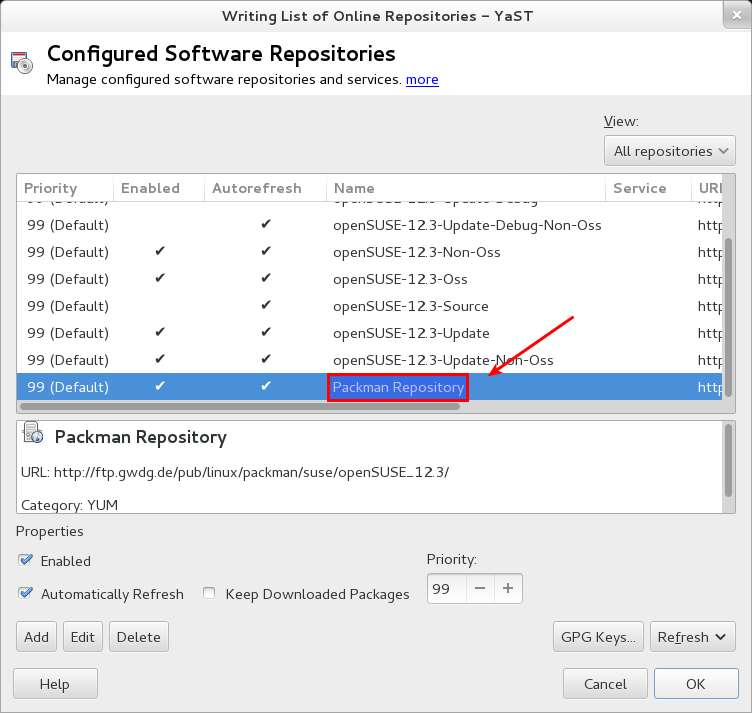The width and height of the screenshot is (752, 713).
Task: Click the repository list horizontal scrollbar
Action: tap(240, 407)
